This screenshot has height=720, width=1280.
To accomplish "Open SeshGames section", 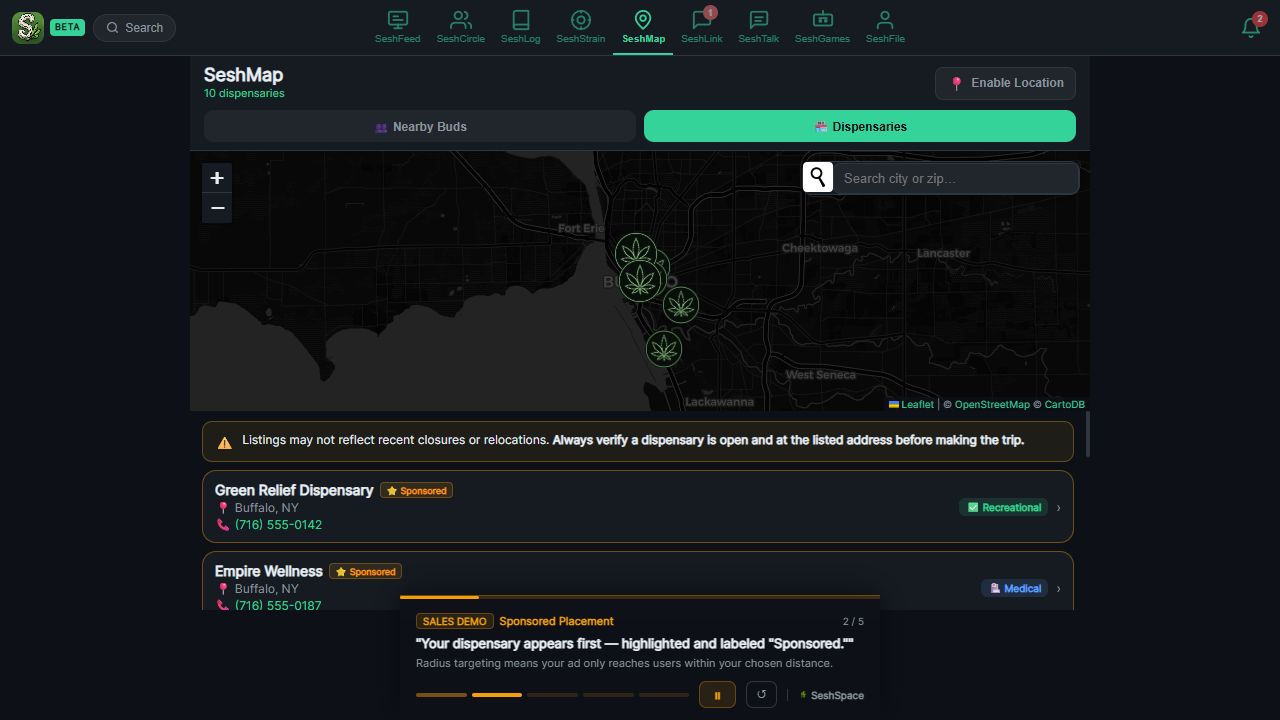I will (x=822, y=27).
